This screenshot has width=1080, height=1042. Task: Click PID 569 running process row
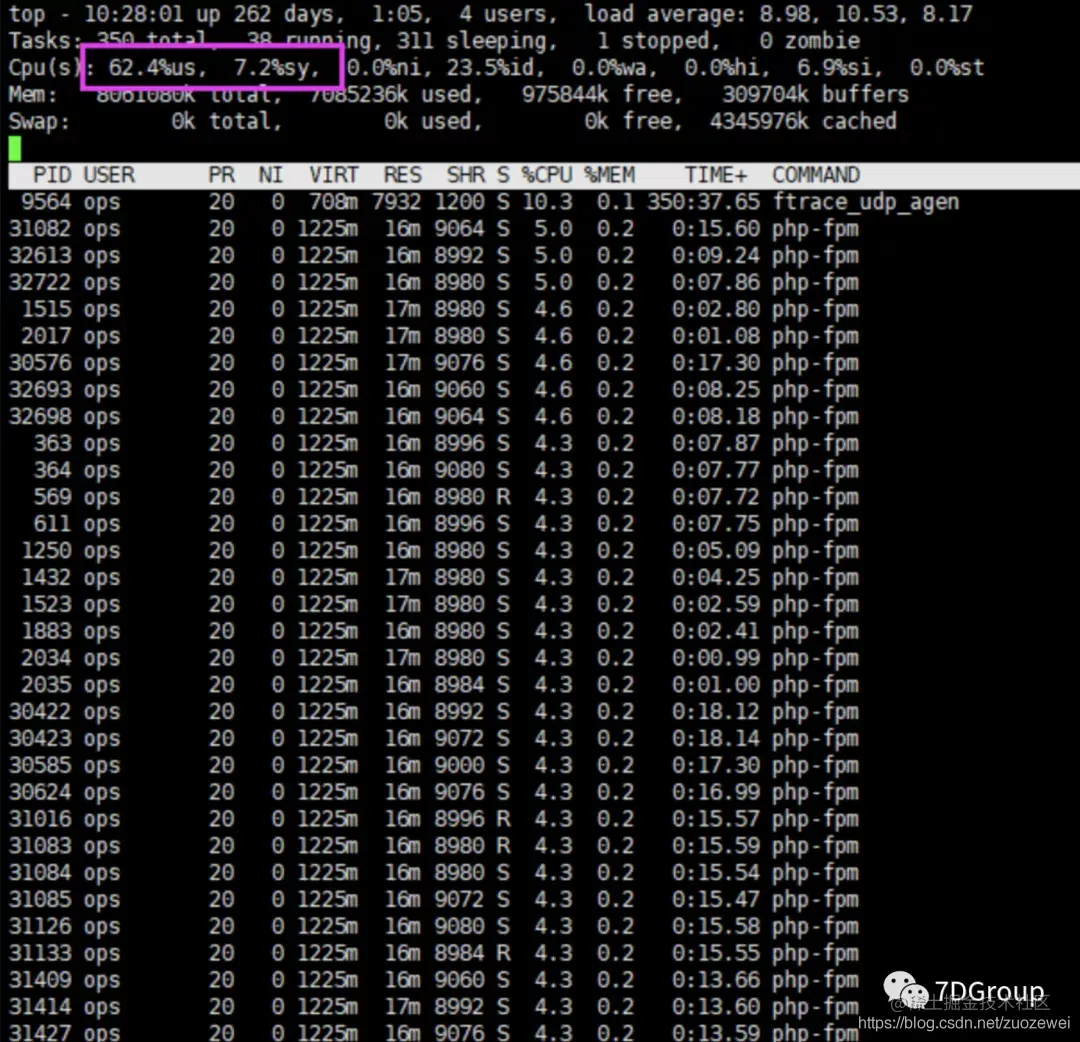coord(434,497)
